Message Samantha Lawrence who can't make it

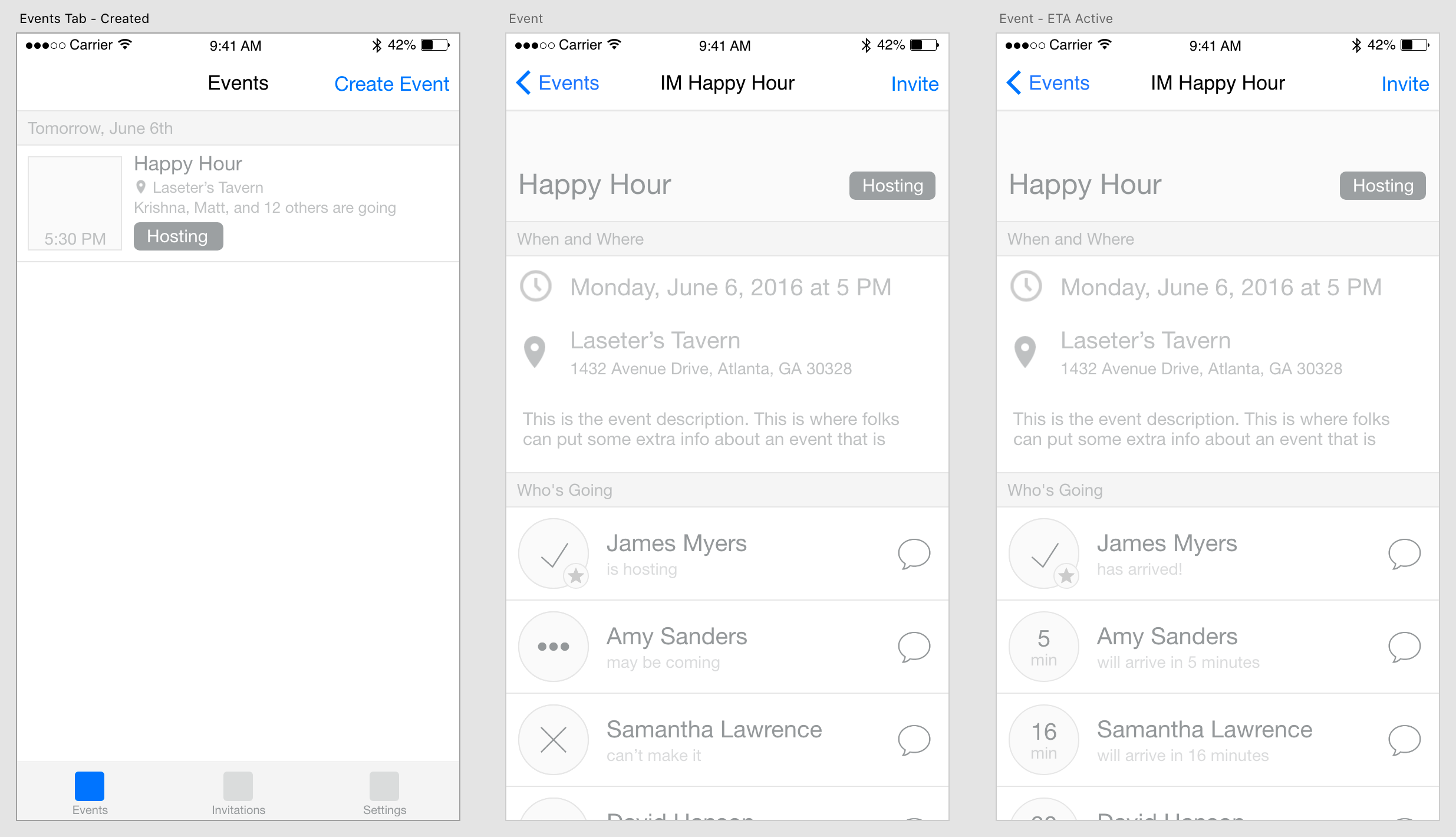[x=914, y=740]
